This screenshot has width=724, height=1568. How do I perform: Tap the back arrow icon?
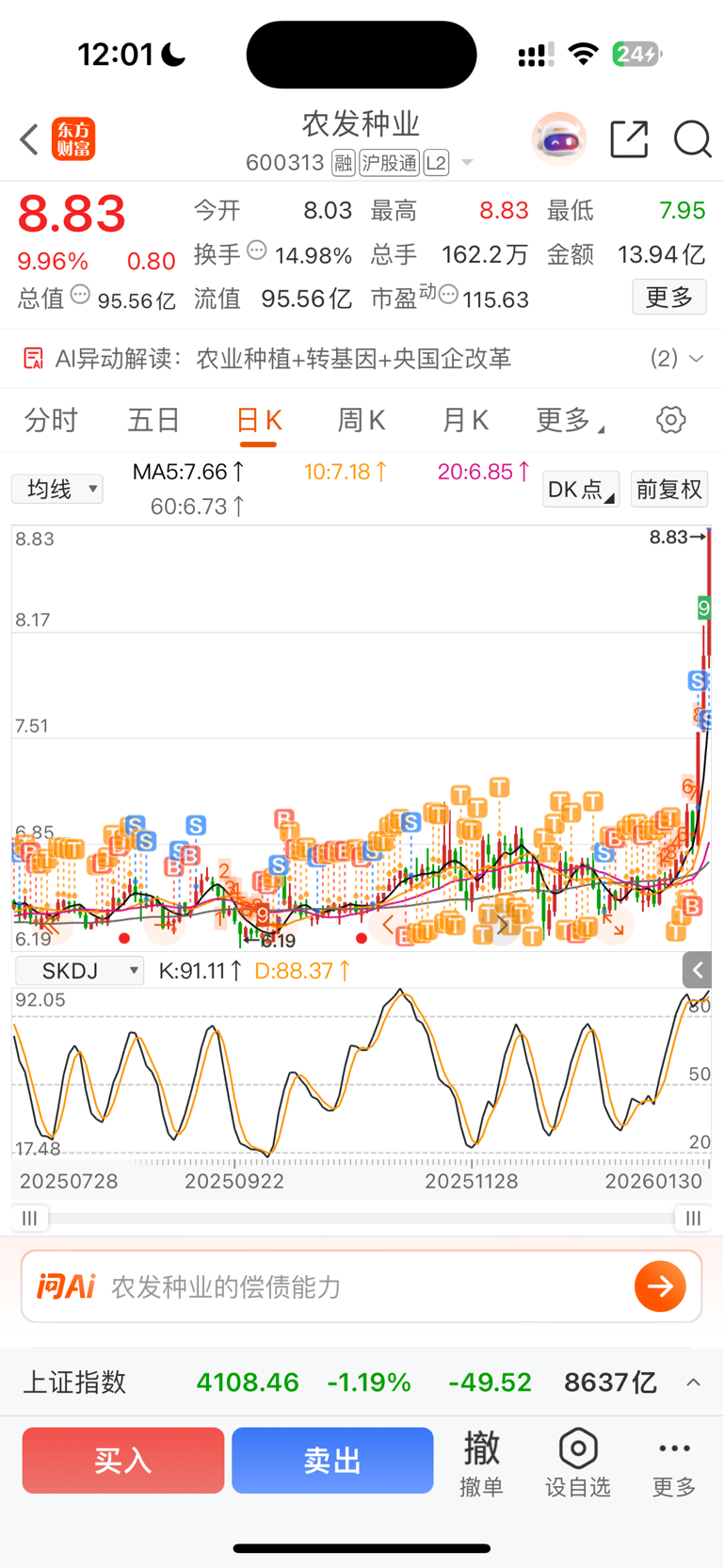(29, 139)
